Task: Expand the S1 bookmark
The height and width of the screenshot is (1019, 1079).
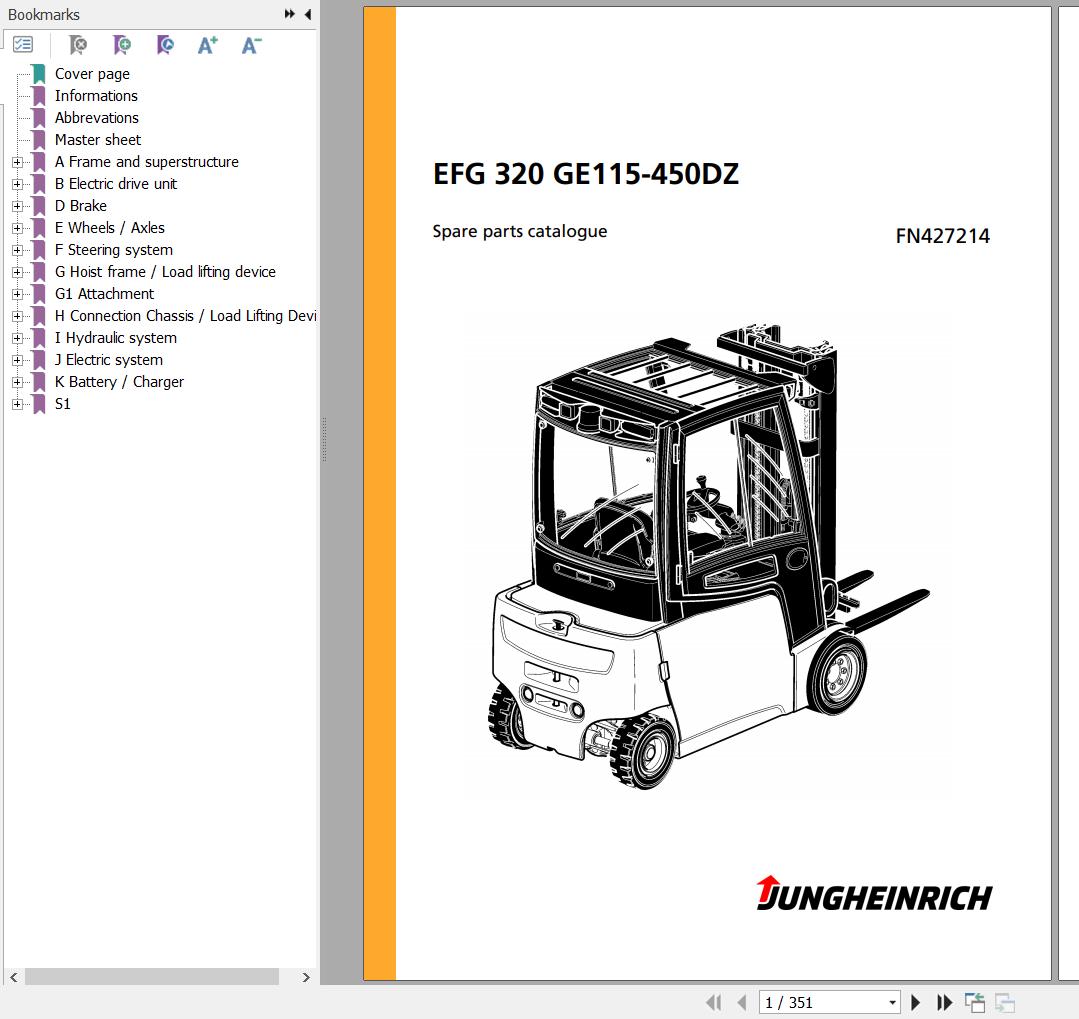Action: (x=17, y=405)
